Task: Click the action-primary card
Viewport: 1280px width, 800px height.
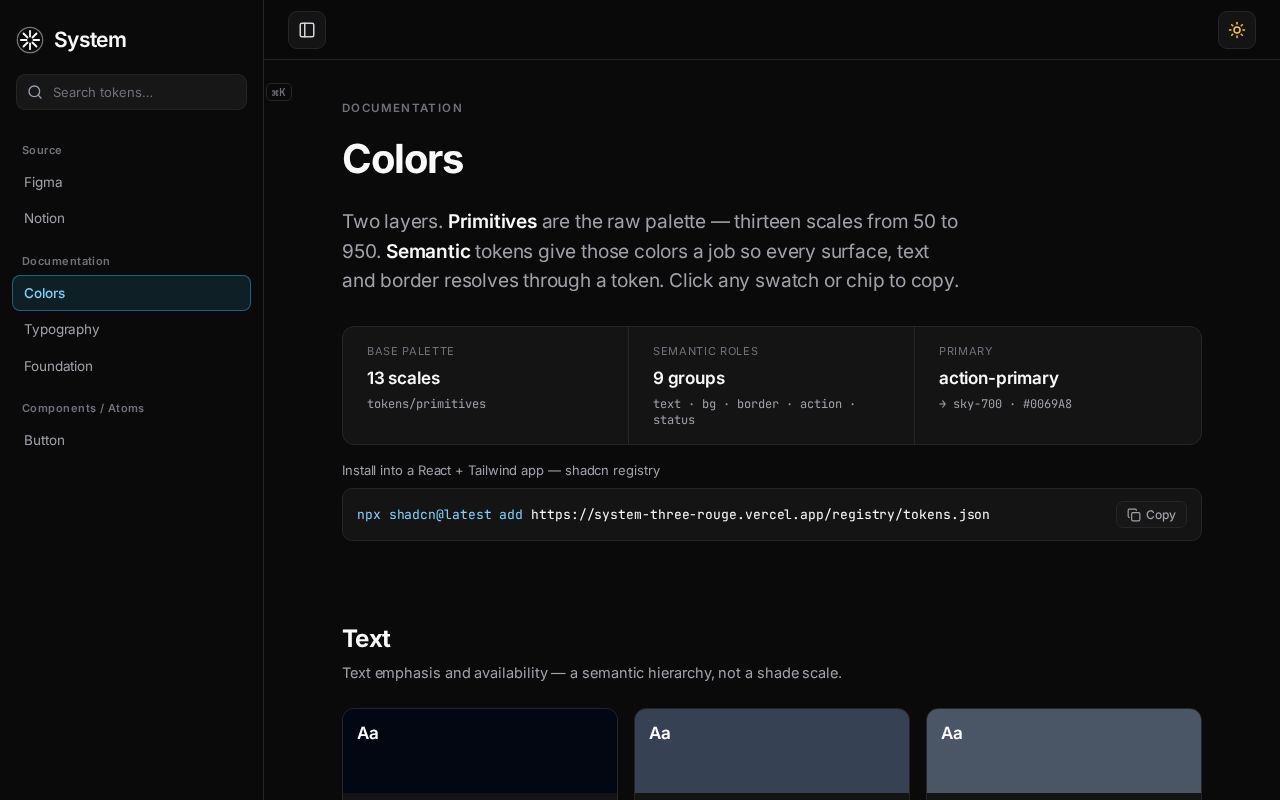Action: tap(1058, 385)
